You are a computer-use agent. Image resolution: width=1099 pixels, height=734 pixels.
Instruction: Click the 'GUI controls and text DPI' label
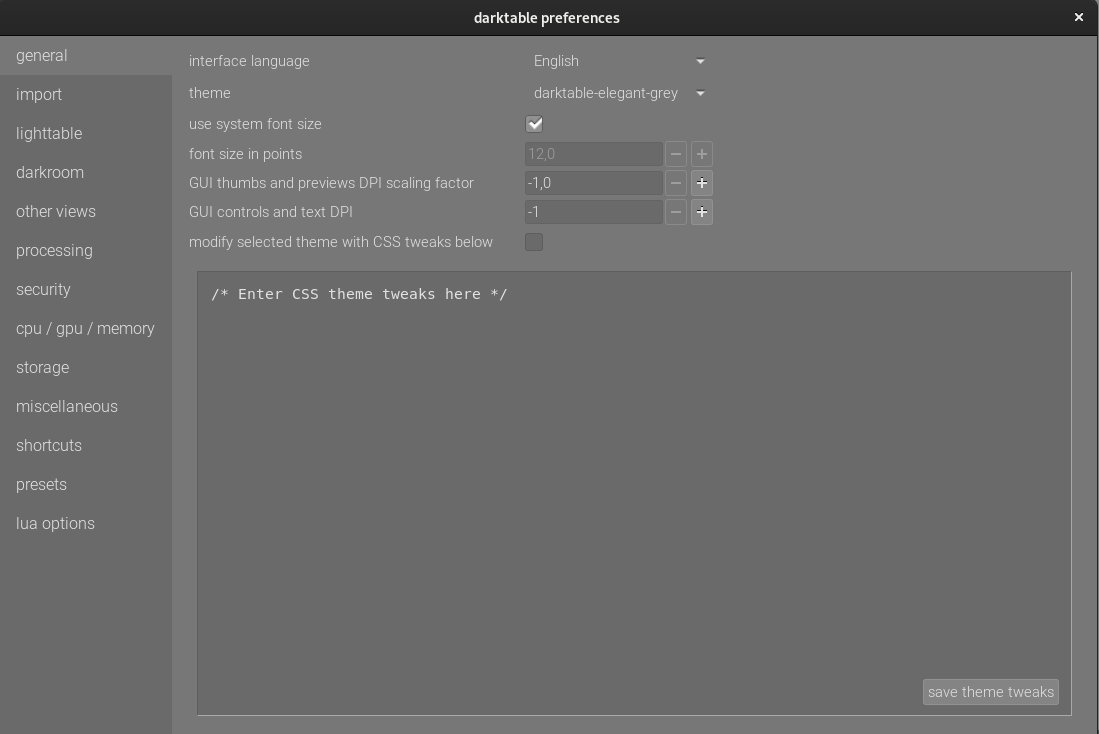pos(271,212)
